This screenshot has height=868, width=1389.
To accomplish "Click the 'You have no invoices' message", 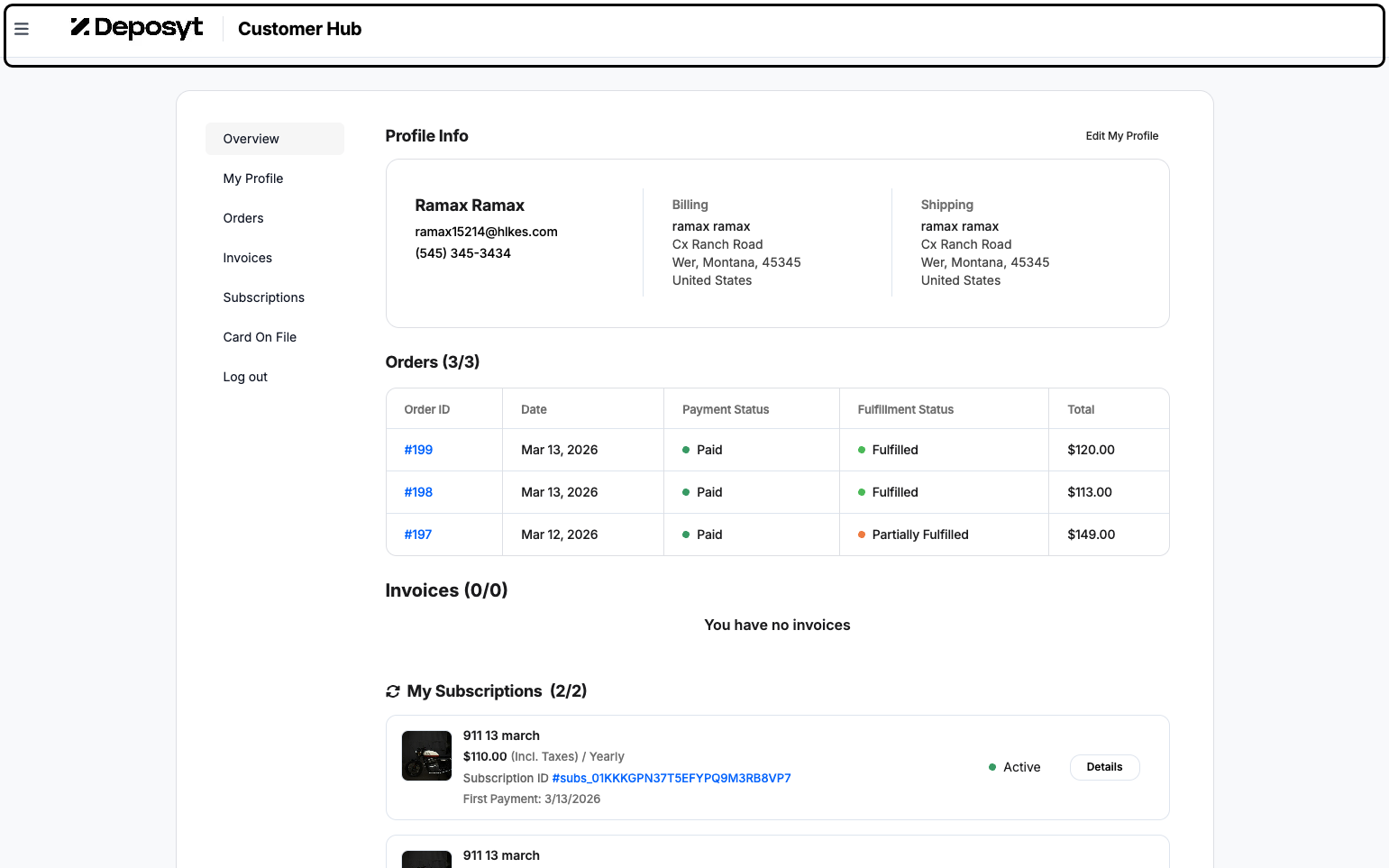I will (777, 625).
